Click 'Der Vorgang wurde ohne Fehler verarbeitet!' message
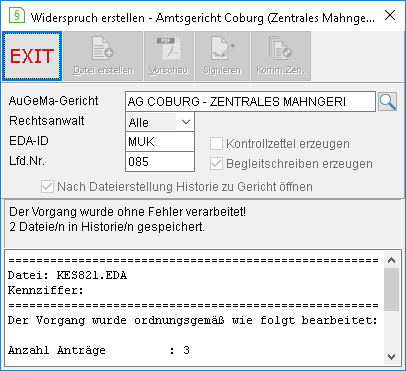This screenshot has width=406, height=371. (x=127, y=212)
